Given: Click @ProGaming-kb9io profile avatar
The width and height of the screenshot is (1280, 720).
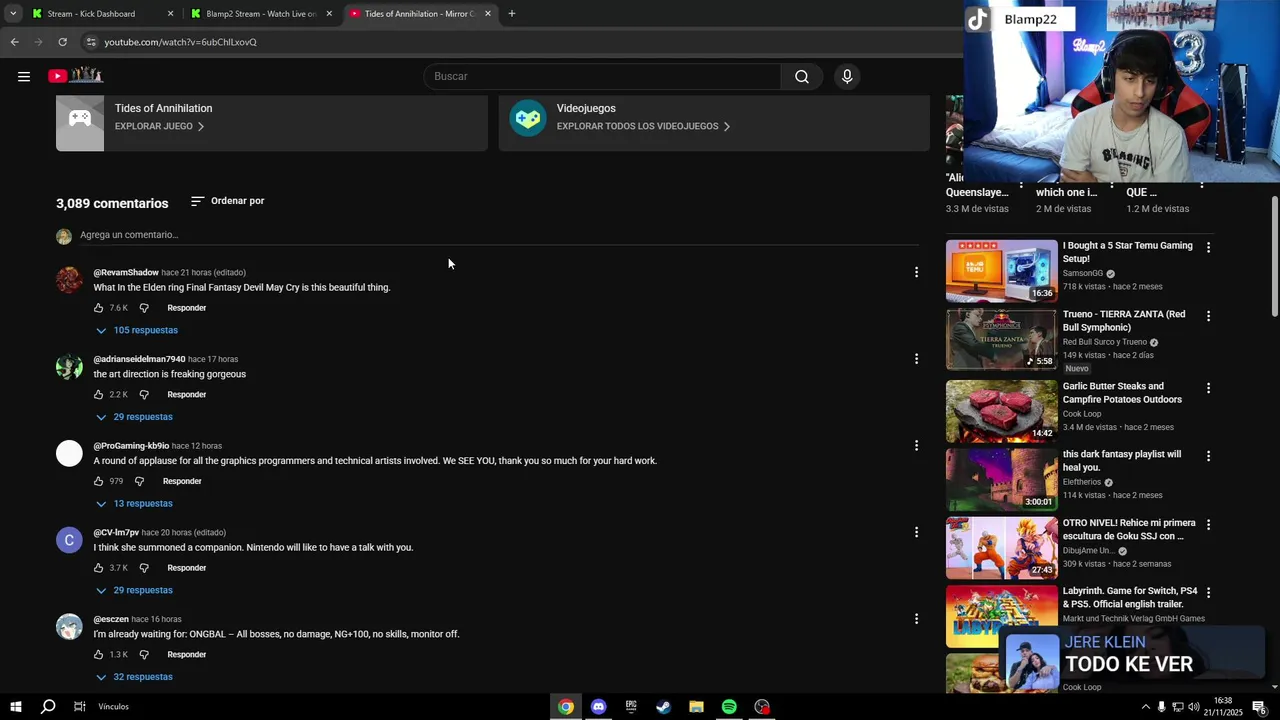Looking at the screenshot, I should 69,453.
